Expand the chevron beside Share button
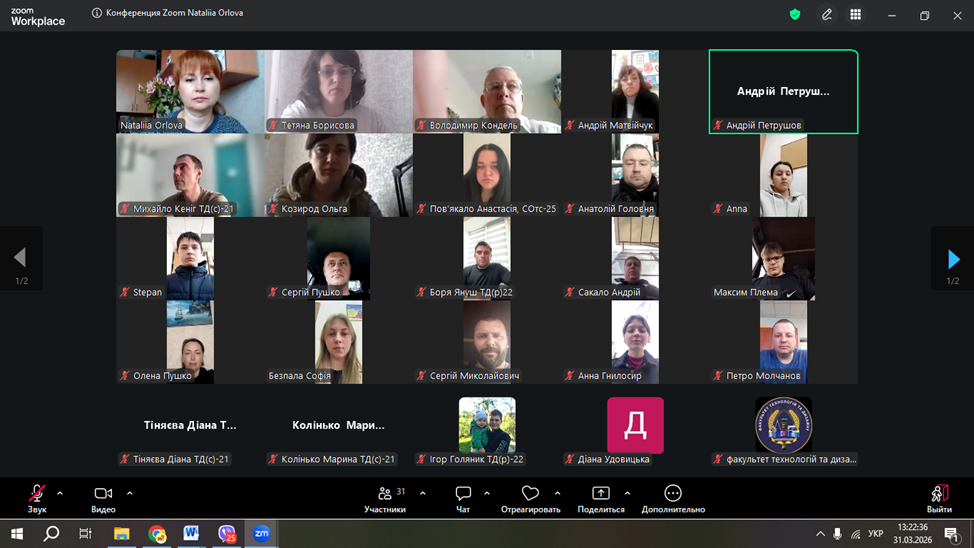Screen dimensions: 974x548 627,493
